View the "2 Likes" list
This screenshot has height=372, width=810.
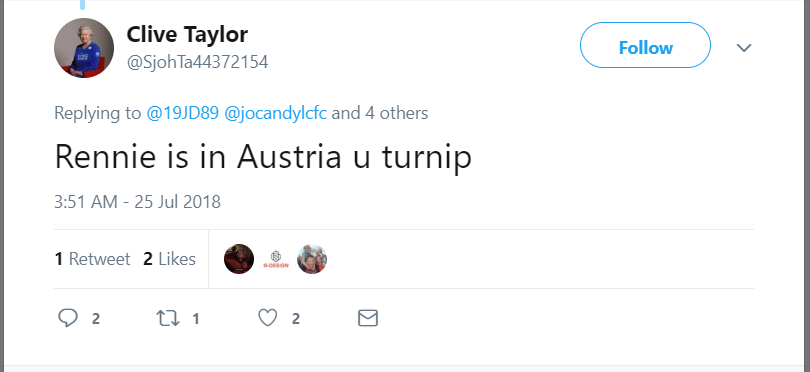(x=169, y=259)
